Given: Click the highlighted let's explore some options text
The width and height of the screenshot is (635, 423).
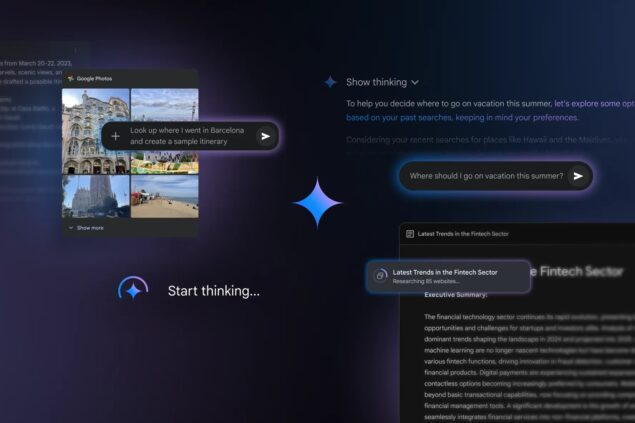Looking at the screenshot, I should [595, 104].
